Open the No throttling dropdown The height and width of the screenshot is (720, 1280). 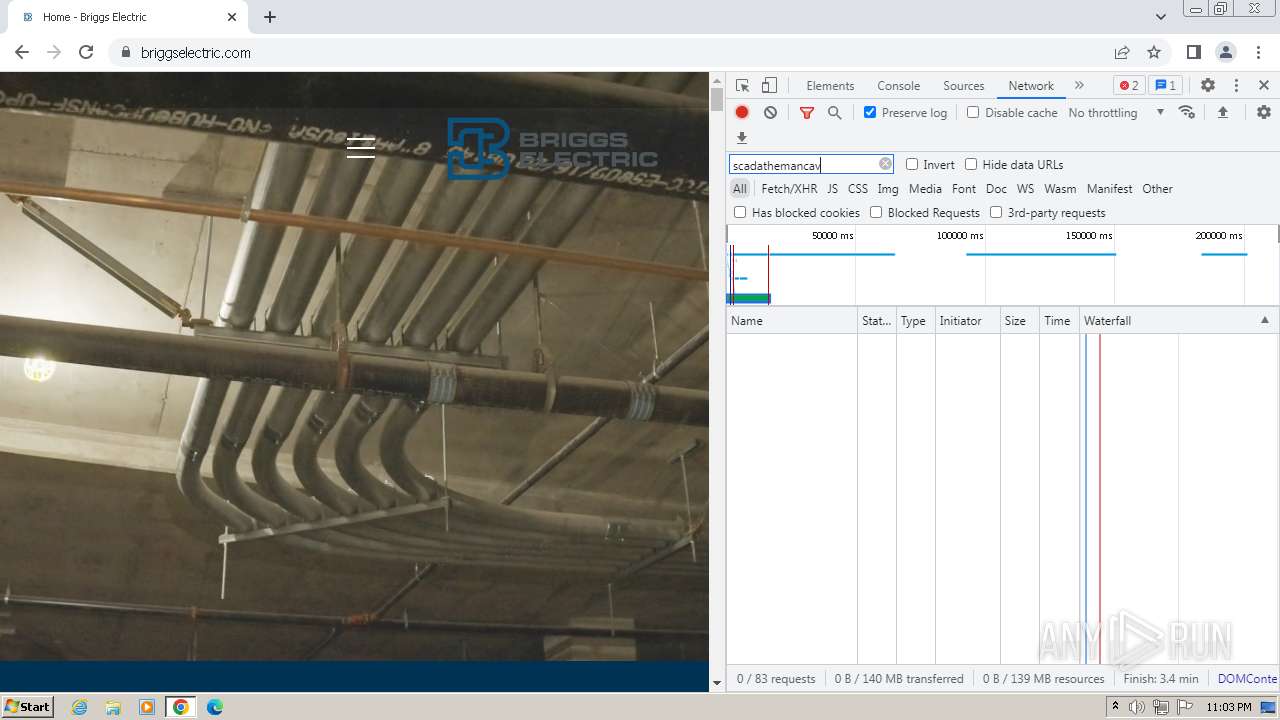[x=1116, y=112]
